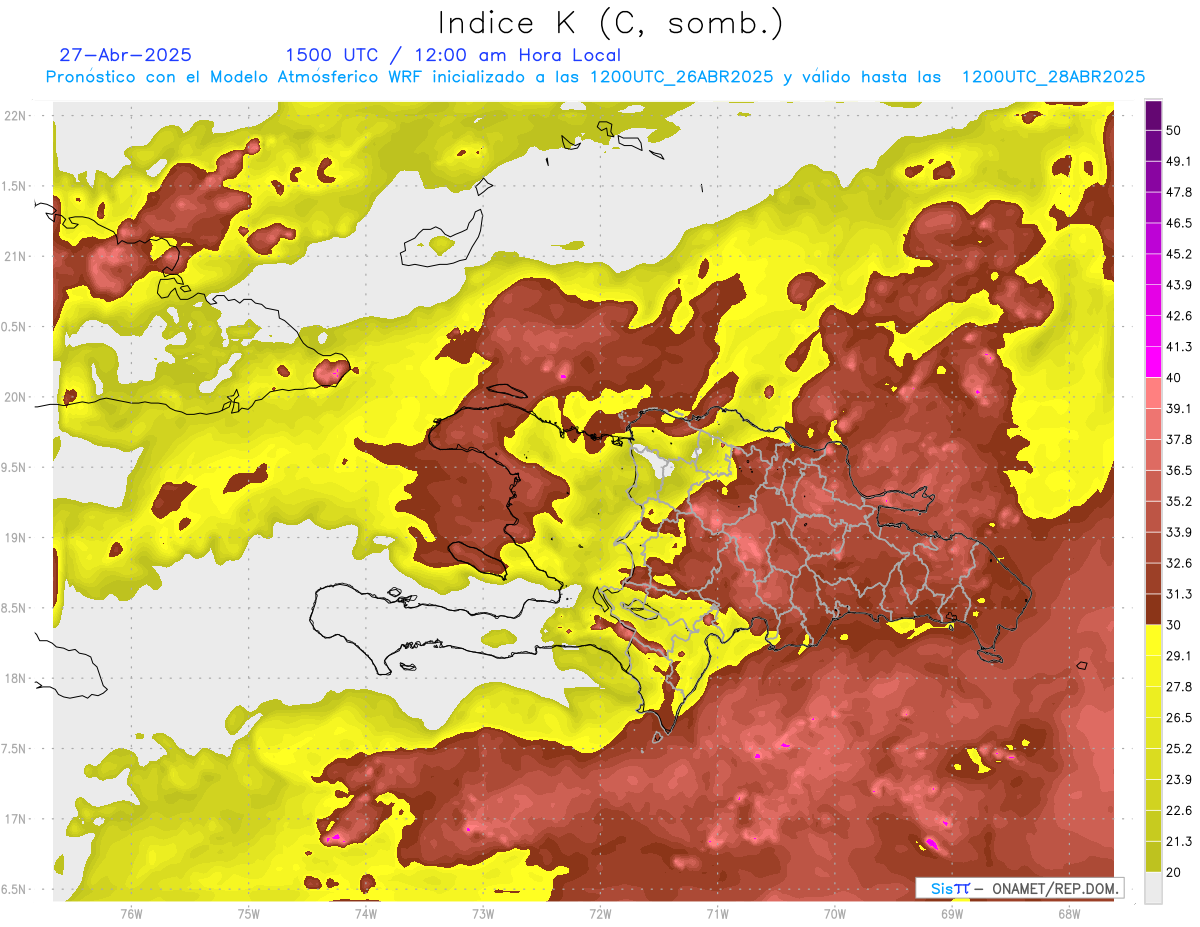Click the colorbar value '21.3'
This screenshot has height=927, width=1200.
coord(1179,842)
